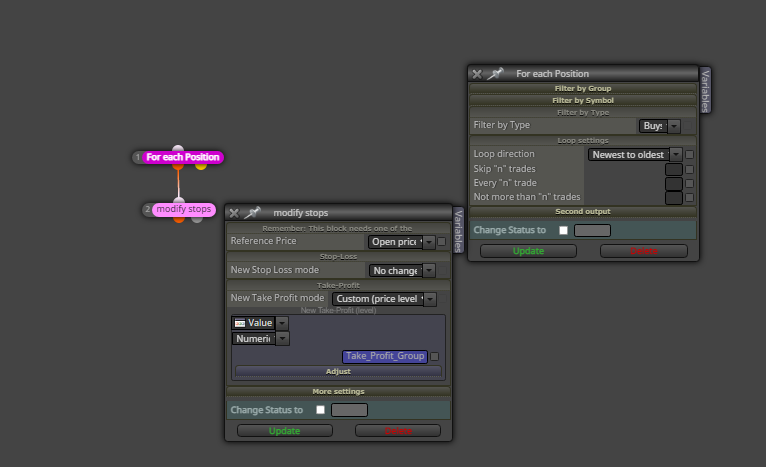Click top input connector of For each Position

point(178,148)
